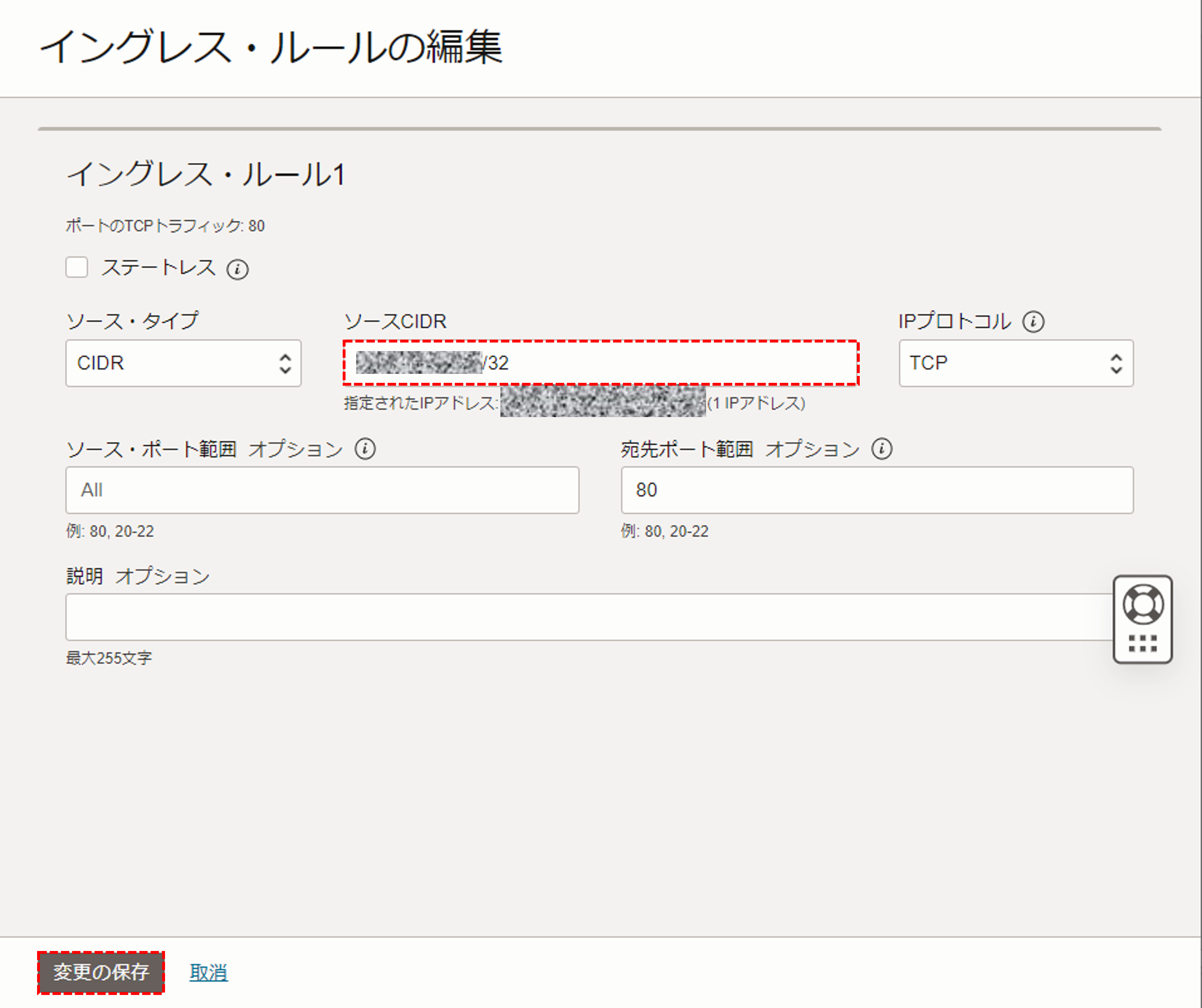
Task: Click the up-down arrows on the CIDR selector
Action: click(285, 363)
